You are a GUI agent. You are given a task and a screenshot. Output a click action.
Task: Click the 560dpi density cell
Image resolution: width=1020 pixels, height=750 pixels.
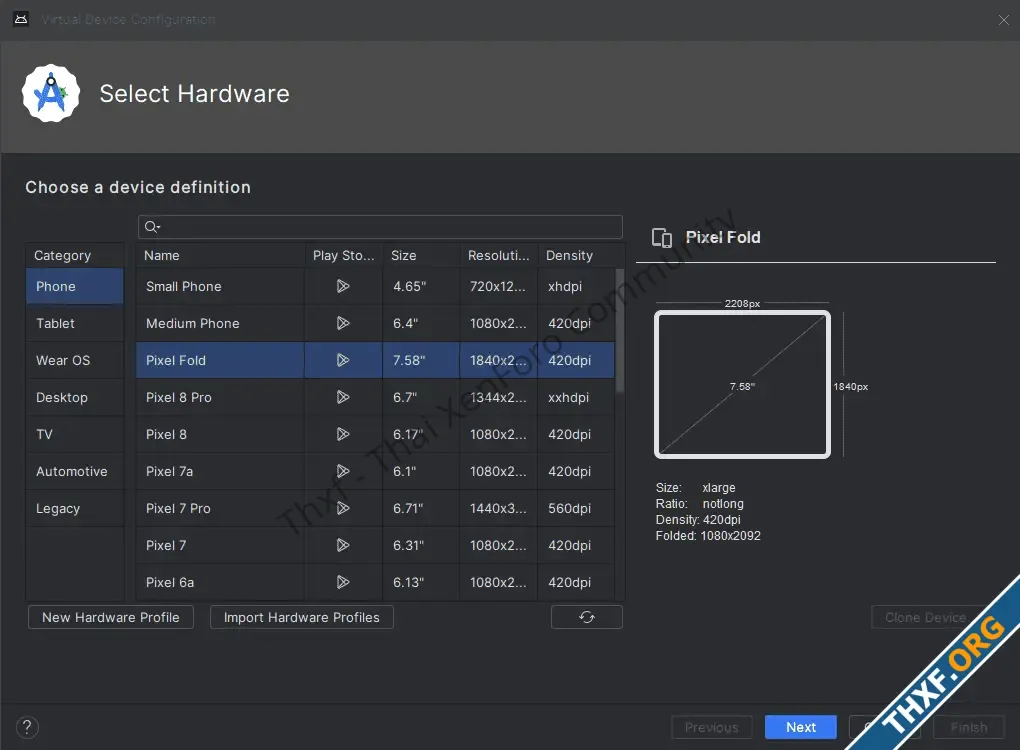(576, 508)
